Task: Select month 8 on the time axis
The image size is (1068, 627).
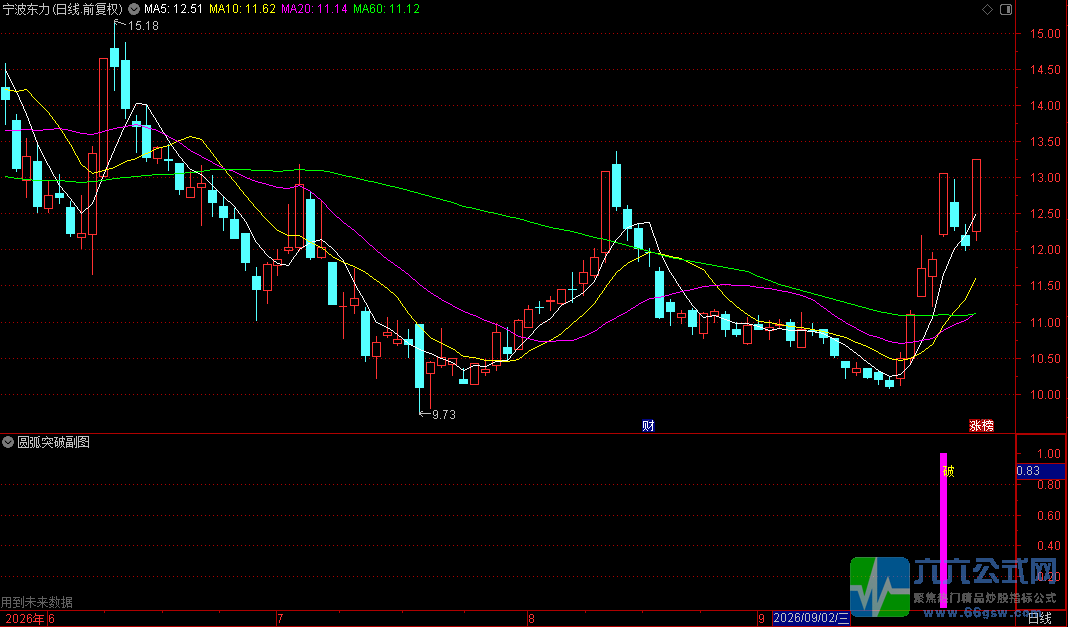Action: coord(532,619)
